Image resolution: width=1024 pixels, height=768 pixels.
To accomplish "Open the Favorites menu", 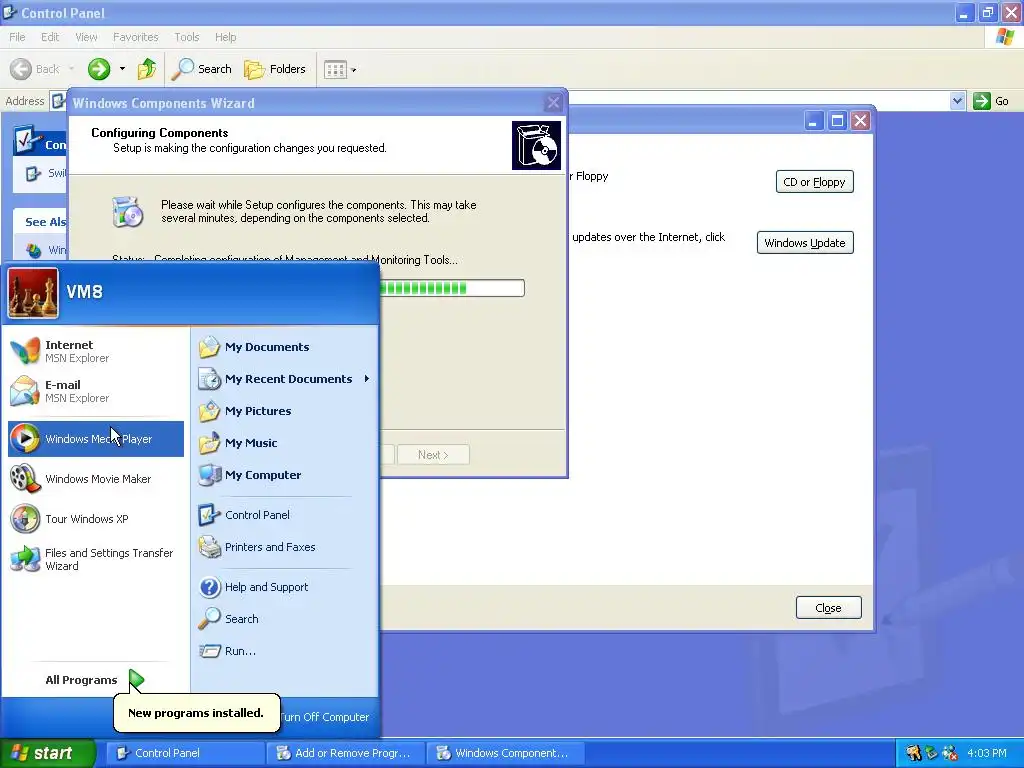I will pos(135,37).
